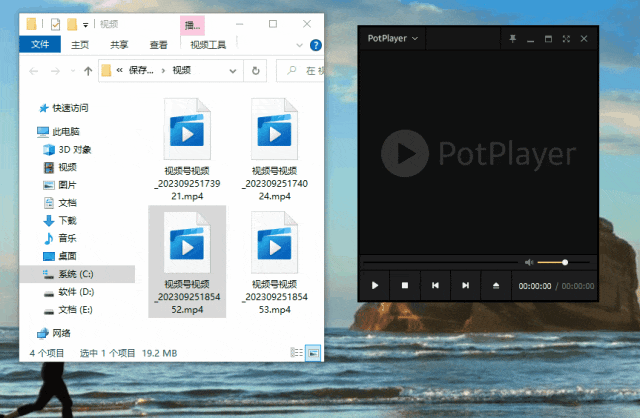This screenshot has width=640, height=418.
Task: Switch to the 主页 ribbon tab
Action: pos(80,44)
